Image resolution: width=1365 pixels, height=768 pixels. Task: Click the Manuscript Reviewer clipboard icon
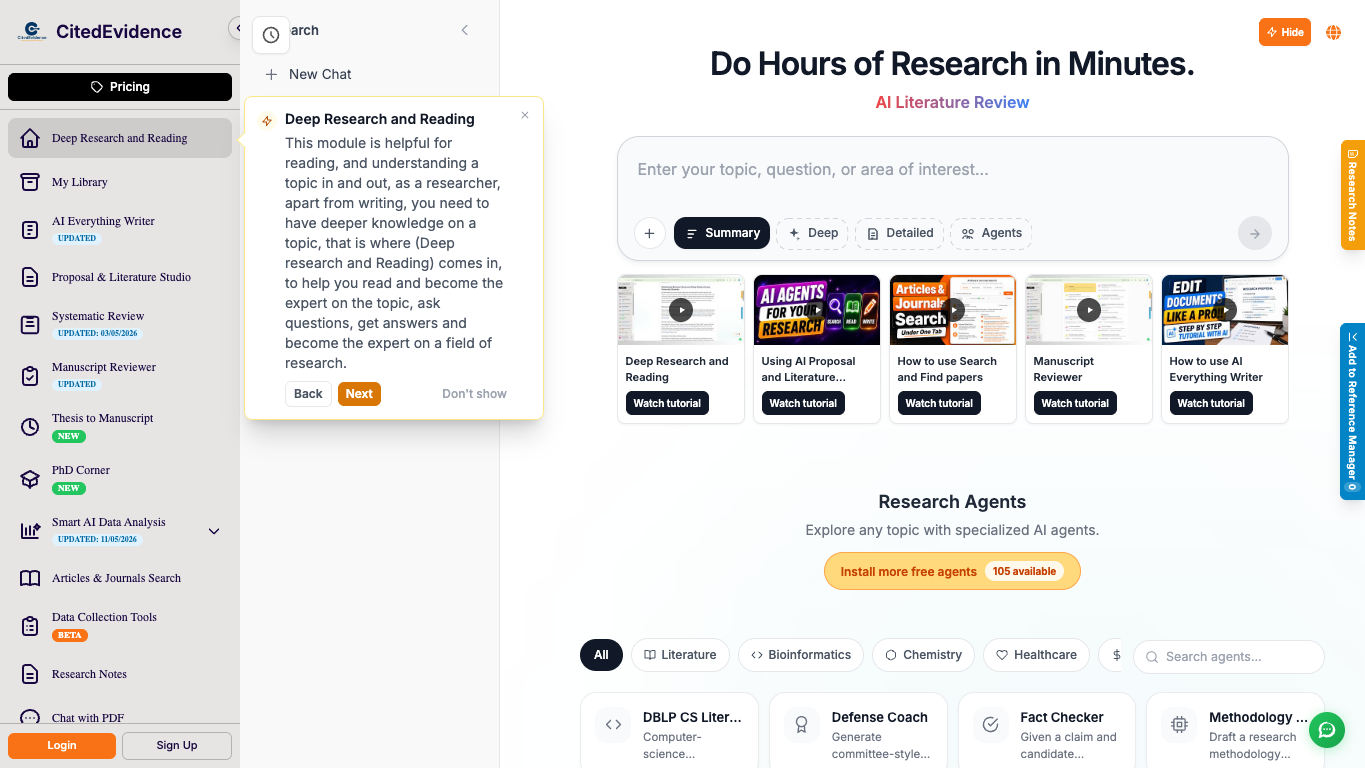(x=30, y=376)
